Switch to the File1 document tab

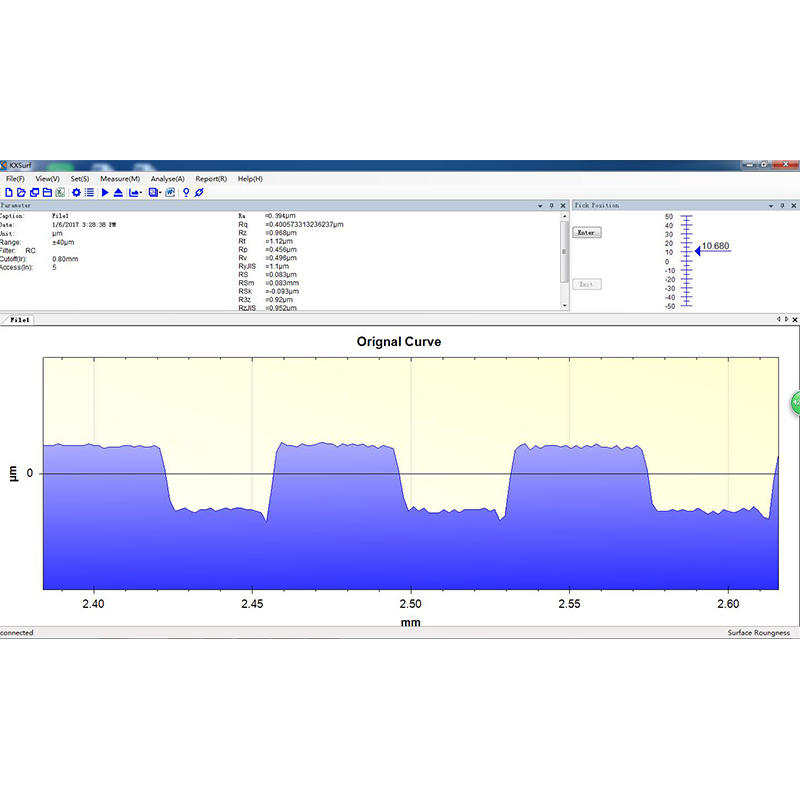19,320
